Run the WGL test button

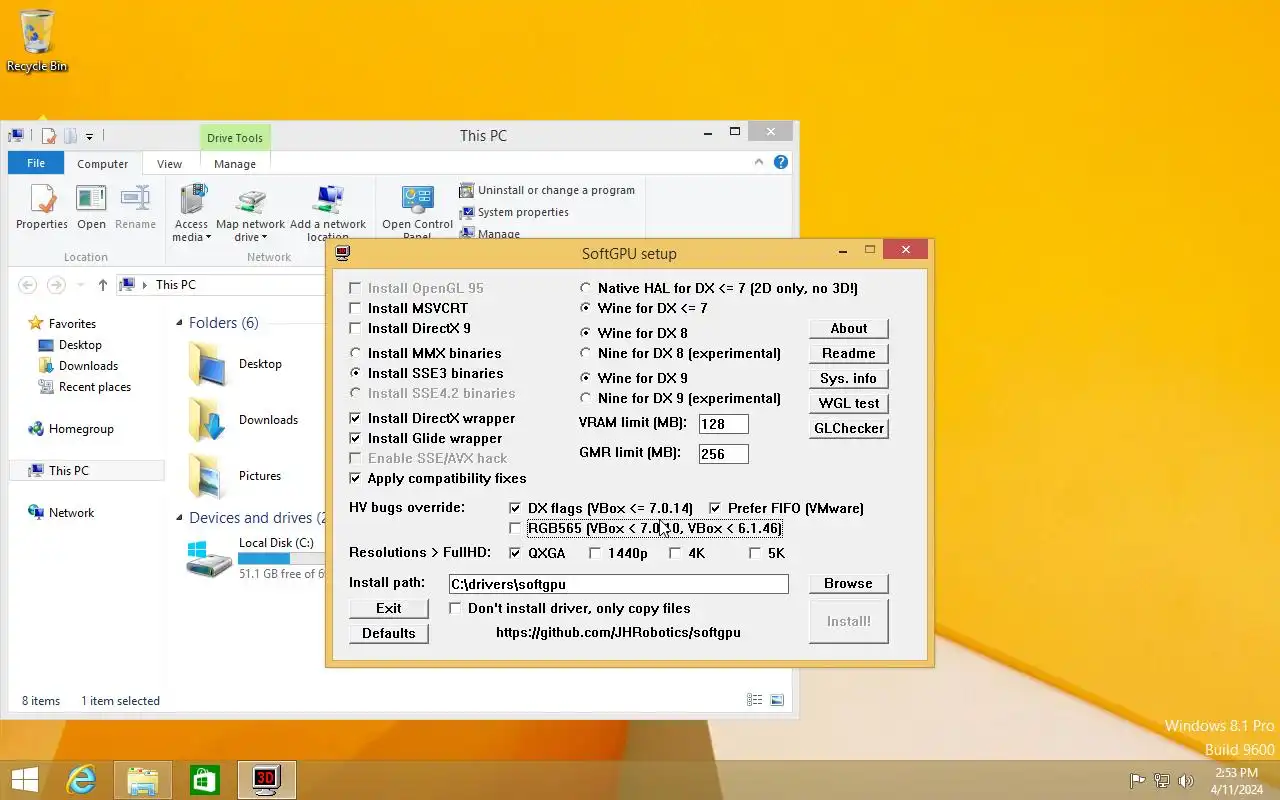(848, 403)
